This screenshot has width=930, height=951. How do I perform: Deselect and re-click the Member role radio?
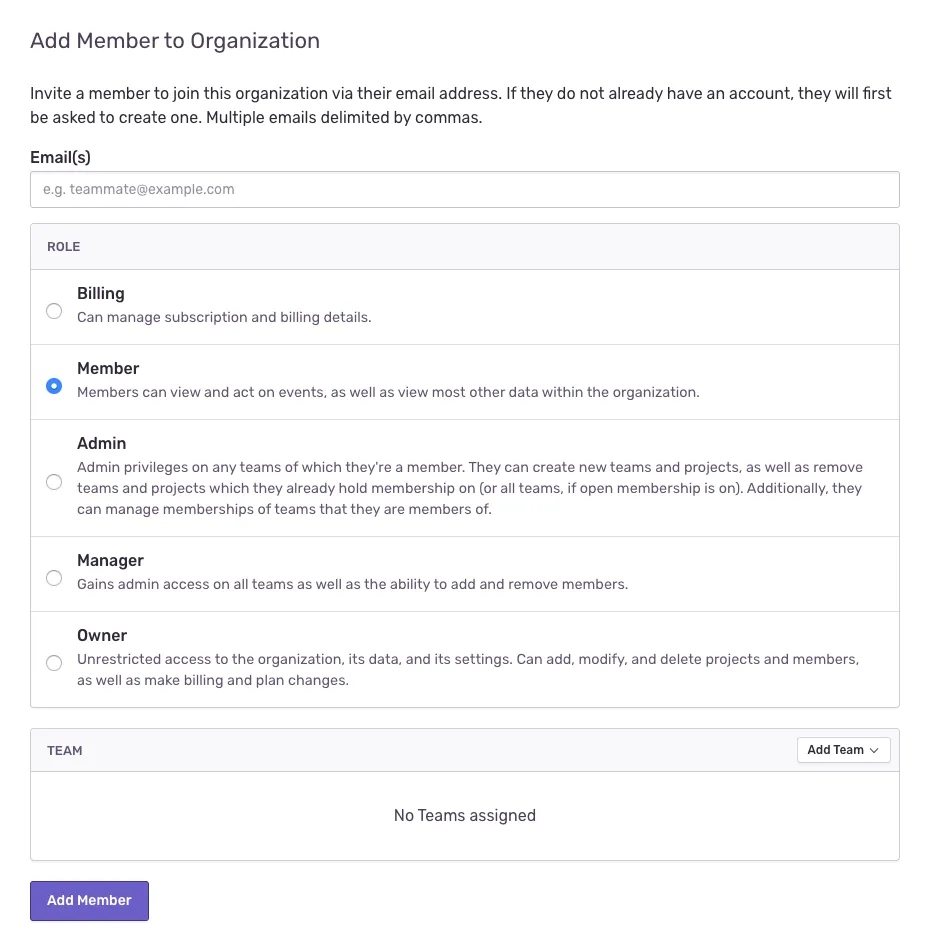click(54, 386)
